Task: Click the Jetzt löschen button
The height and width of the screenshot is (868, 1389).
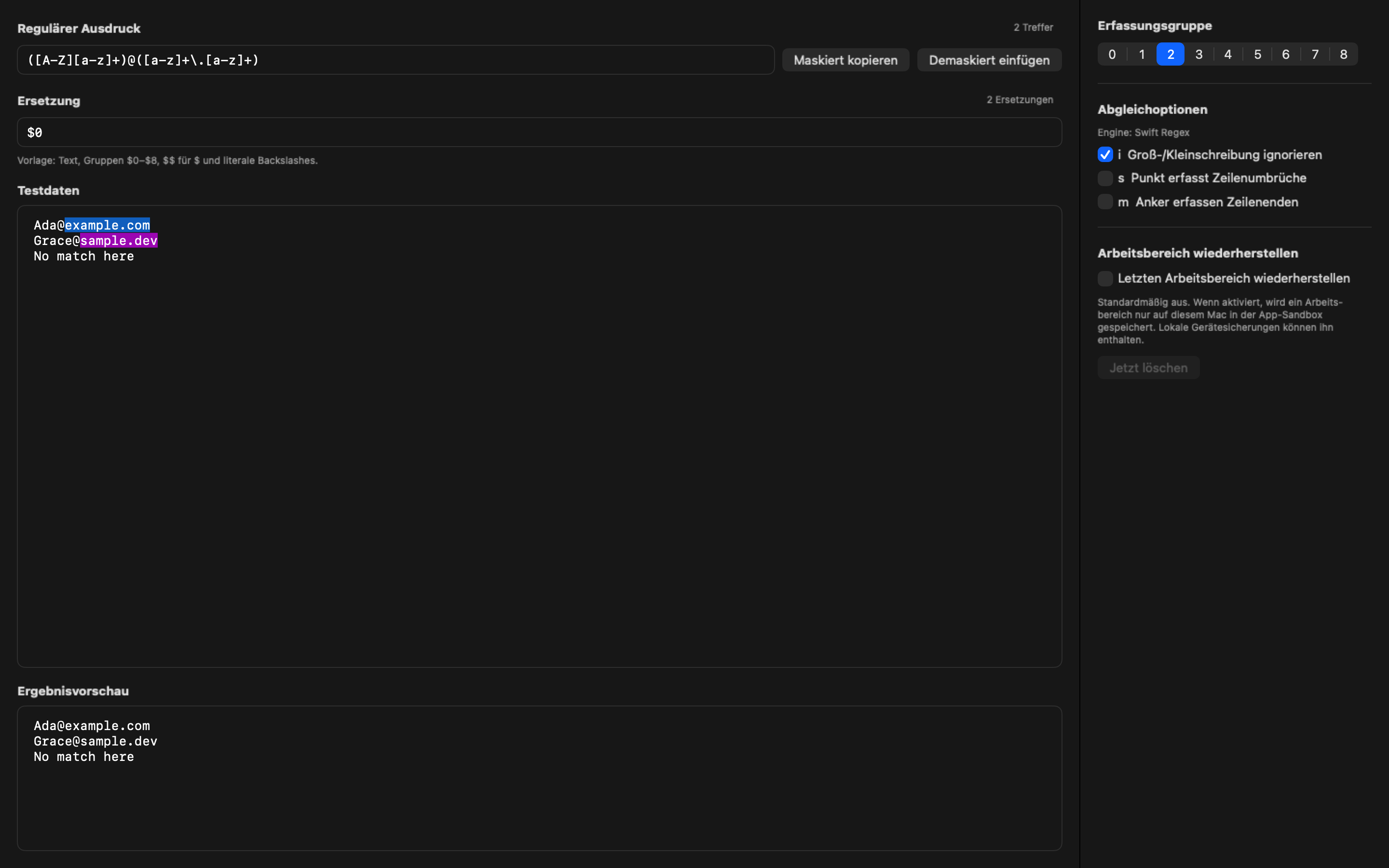Action: 1148,367
